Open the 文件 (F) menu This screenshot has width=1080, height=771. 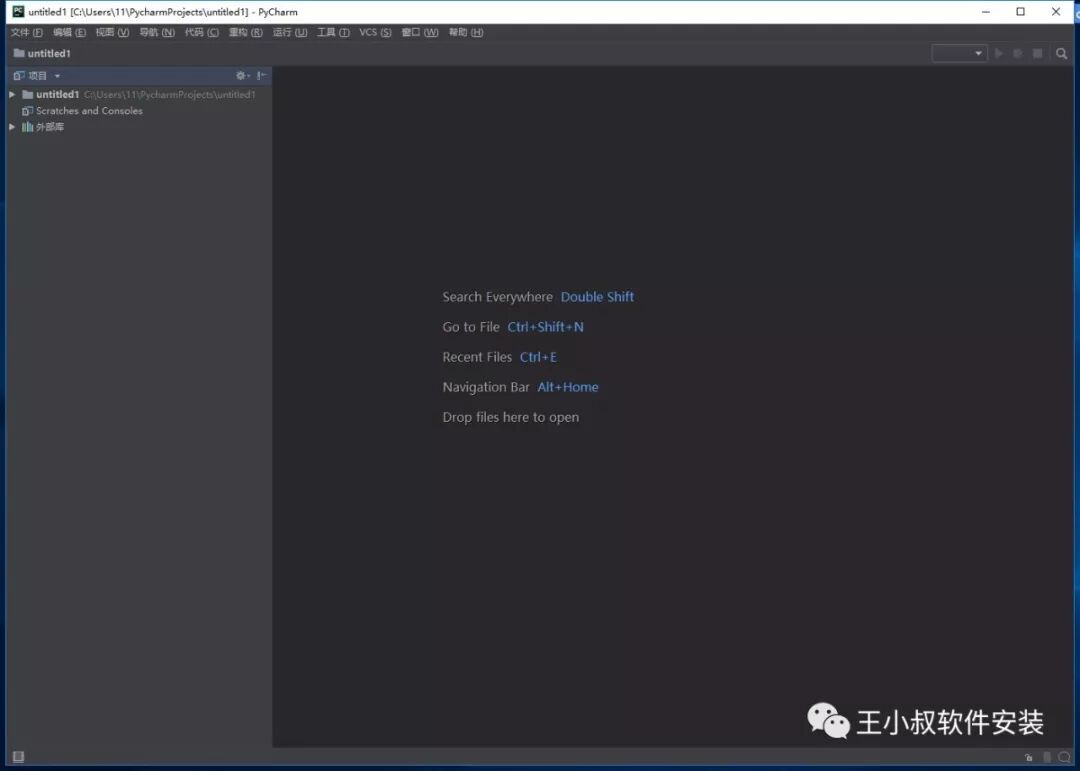tap(26, 32)
